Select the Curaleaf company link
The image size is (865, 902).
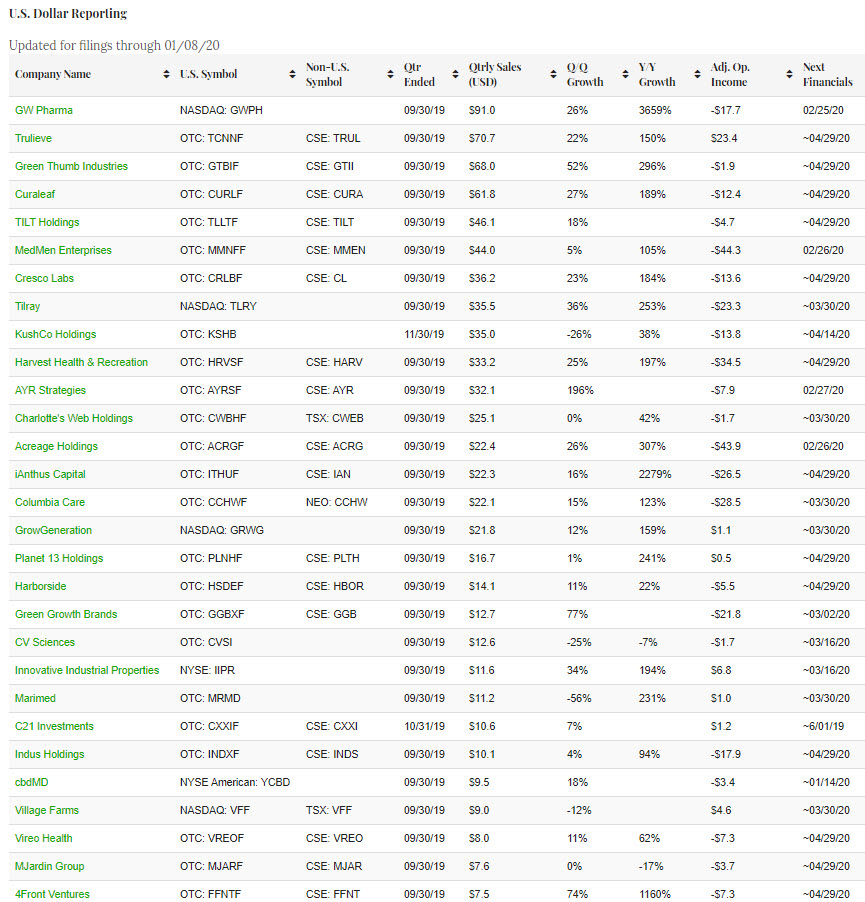35,194
